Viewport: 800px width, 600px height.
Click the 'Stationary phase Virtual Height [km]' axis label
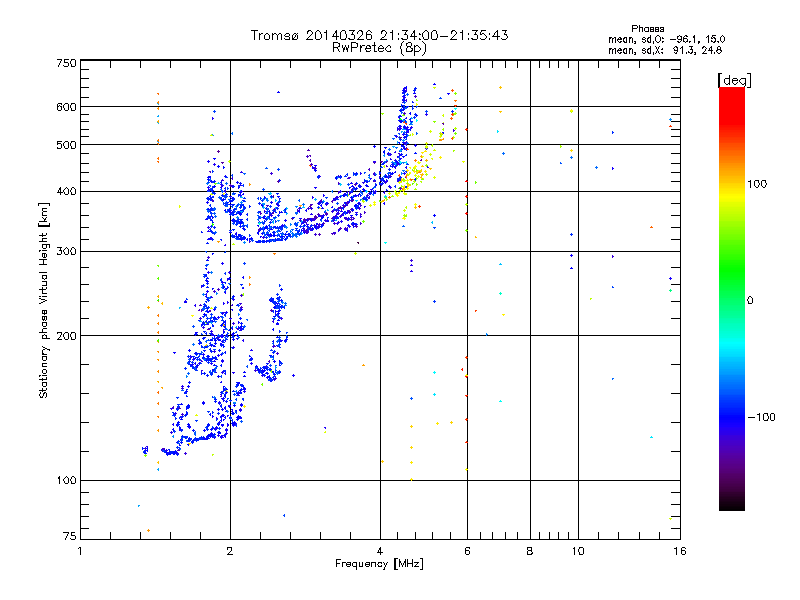(x=44, y=300)
